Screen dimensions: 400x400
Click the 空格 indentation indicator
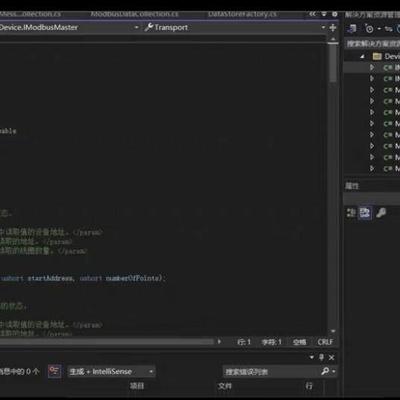pyautogui.click(x=299, y=342)
